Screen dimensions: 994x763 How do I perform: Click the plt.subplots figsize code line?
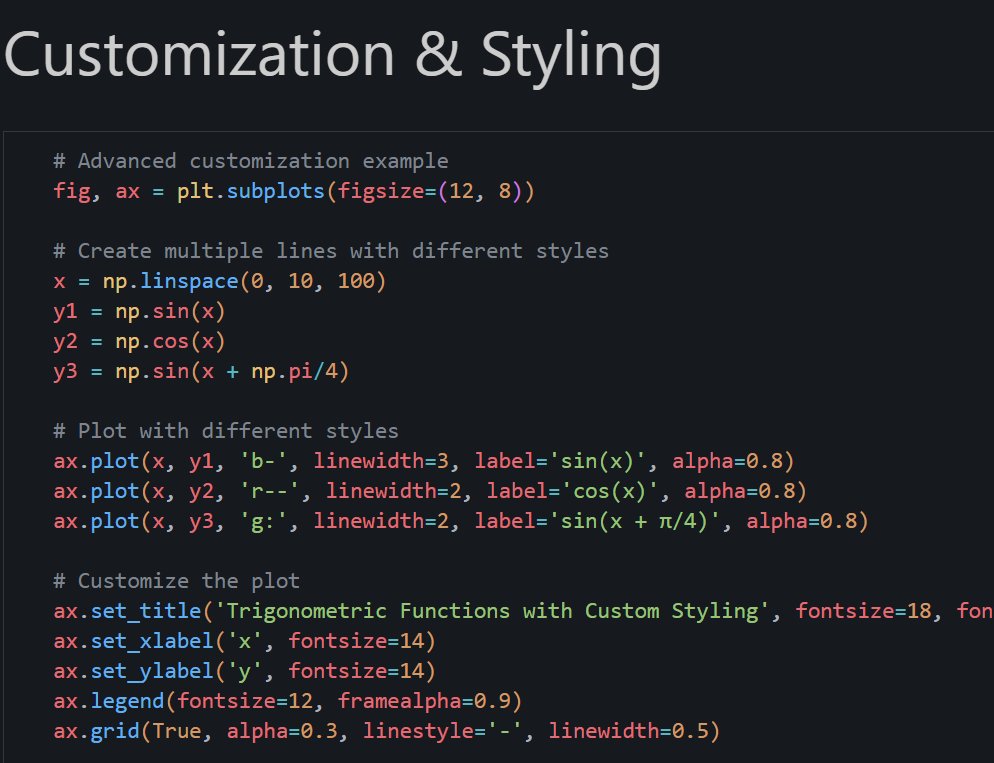pos(294,191)
